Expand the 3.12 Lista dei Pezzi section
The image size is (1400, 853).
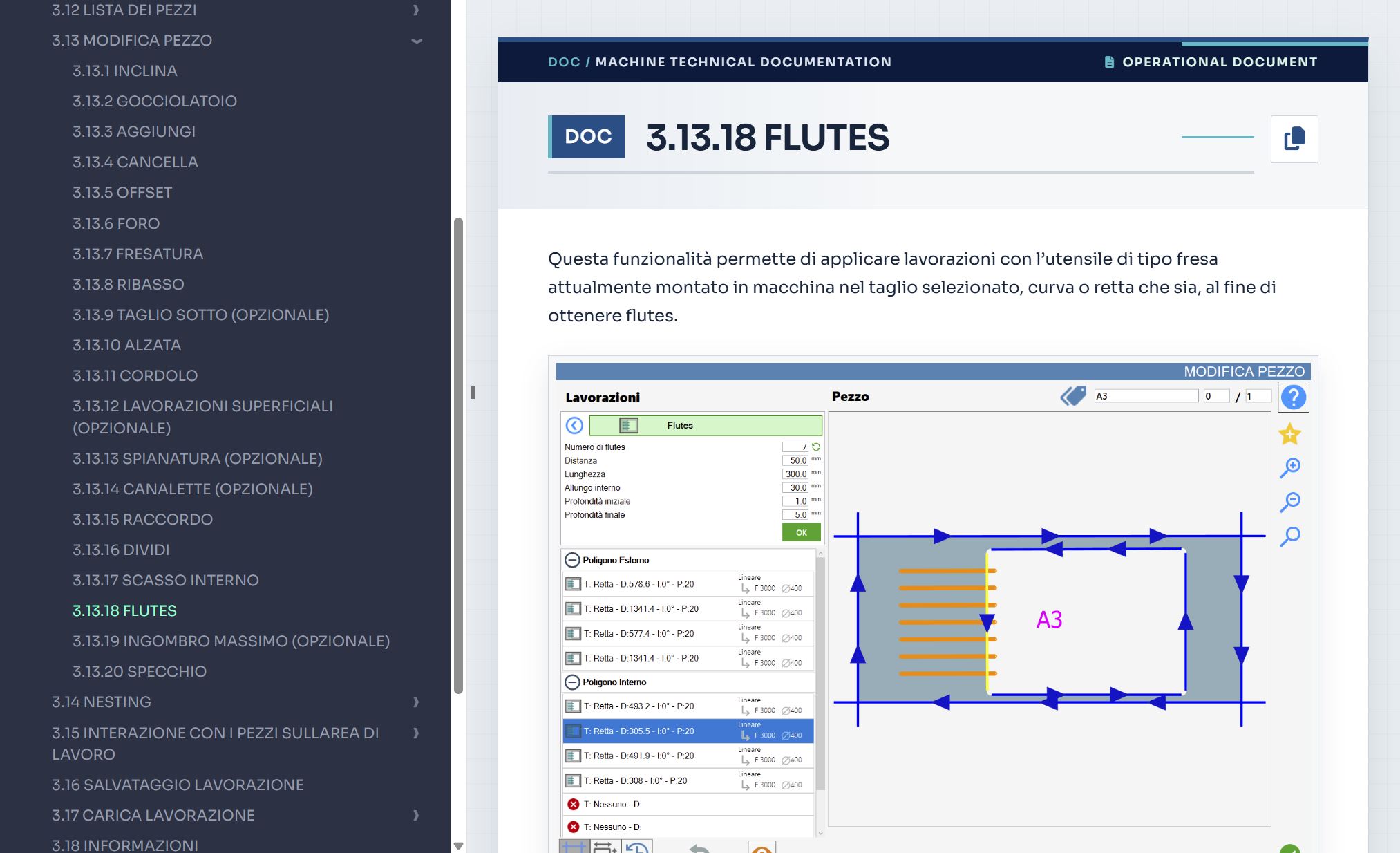coord(416,10)
